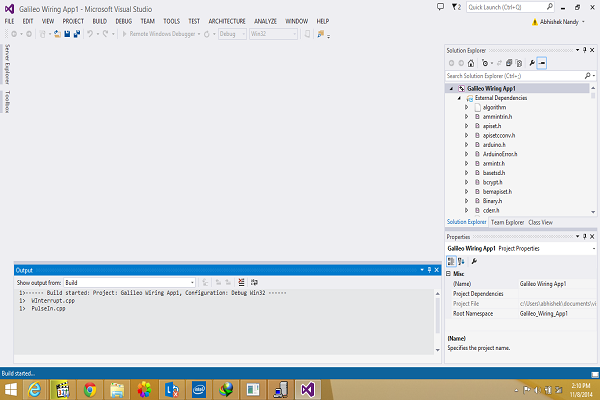Open Remote Windows Debugger dropdown arrow
The width and height of the screenshot is (600, 400).
pos(199,34)
